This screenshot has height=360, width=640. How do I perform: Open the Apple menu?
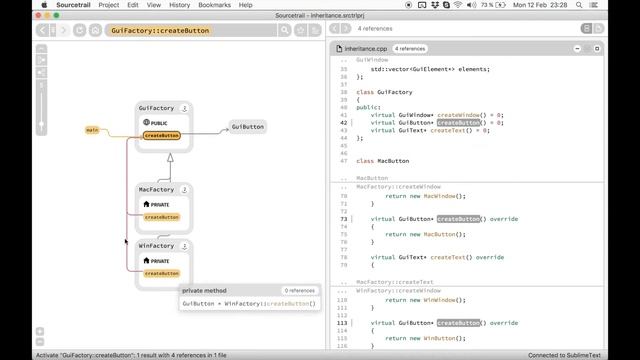44,5
